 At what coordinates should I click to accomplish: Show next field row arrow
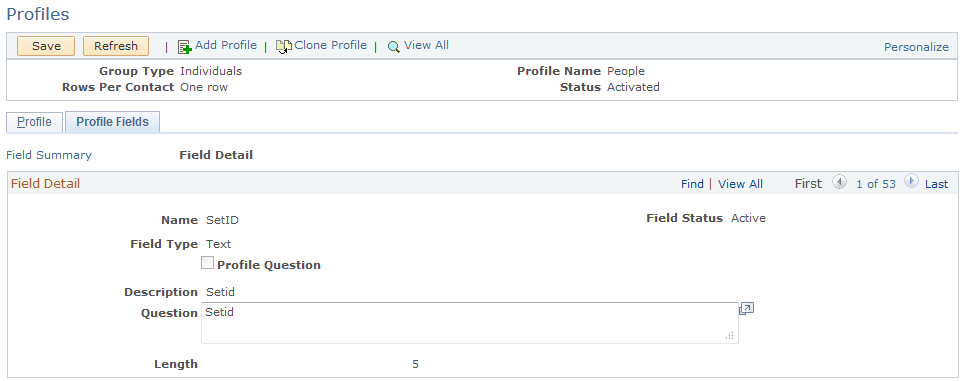(x=912, y=182)
